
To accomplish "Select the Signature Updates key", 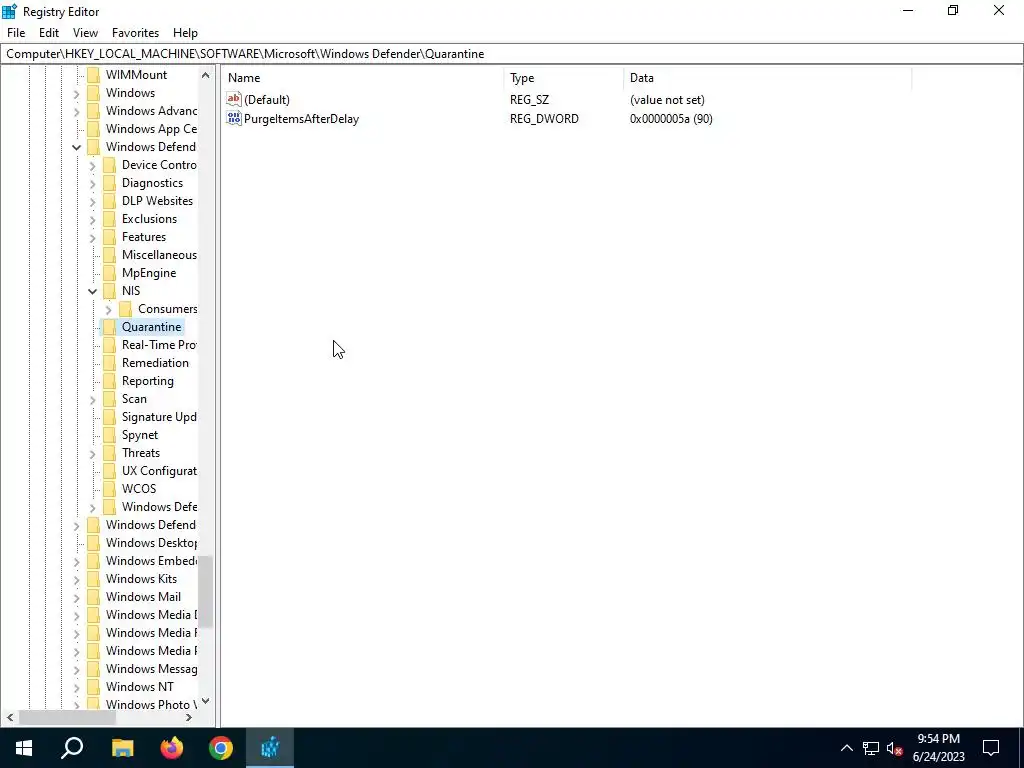I will (159, 417).
